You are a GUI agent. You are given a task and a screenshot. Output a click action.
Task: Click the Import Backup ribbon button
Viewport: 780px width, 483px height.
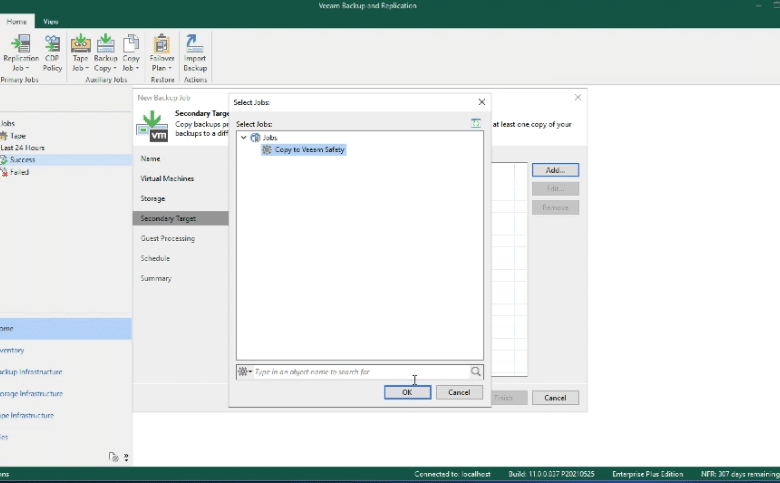point(195,53)
